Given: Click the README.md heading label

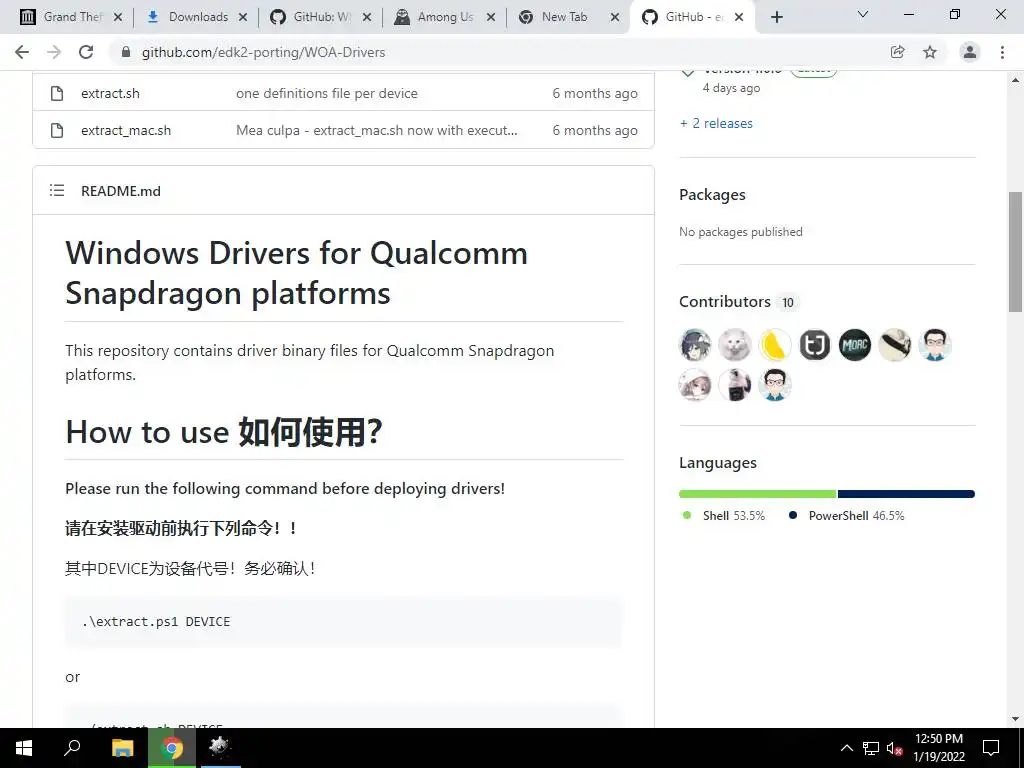Looking at the screenshot, I should point(121,191).
